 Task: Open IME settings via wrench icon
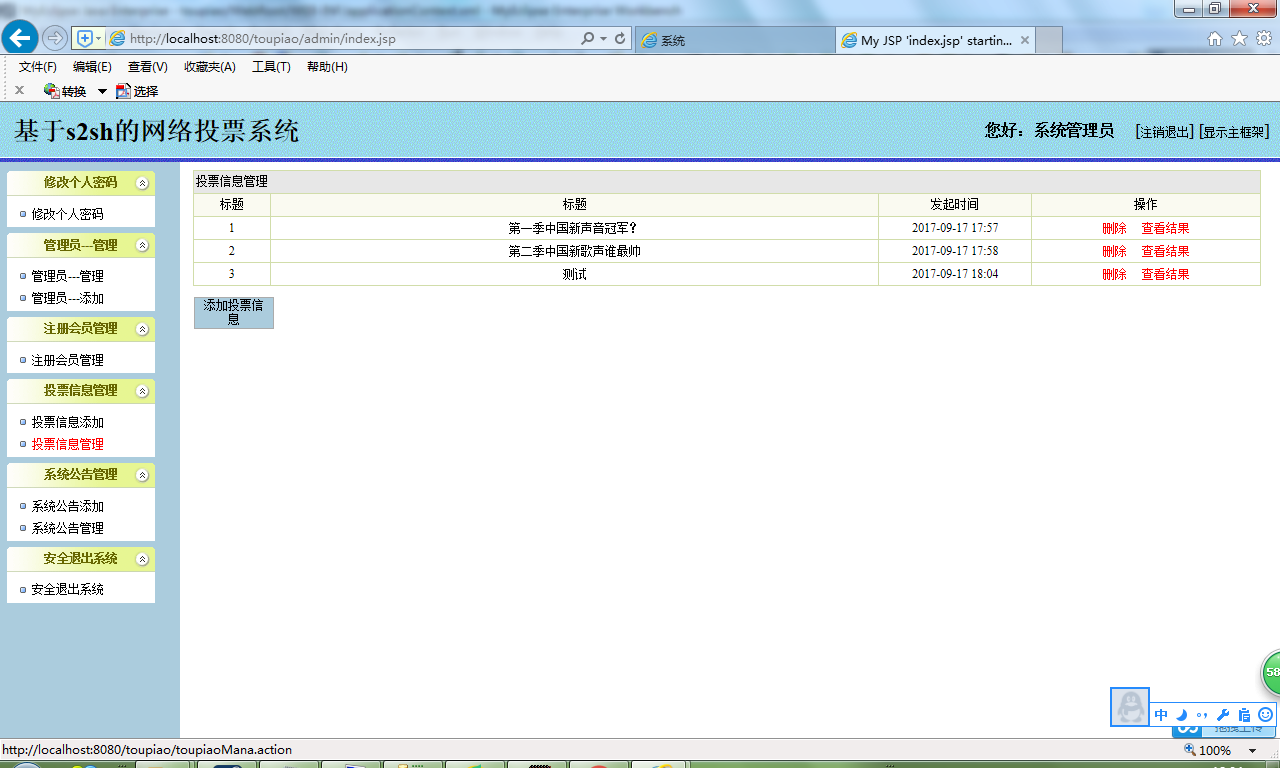tap(1223, 714)
